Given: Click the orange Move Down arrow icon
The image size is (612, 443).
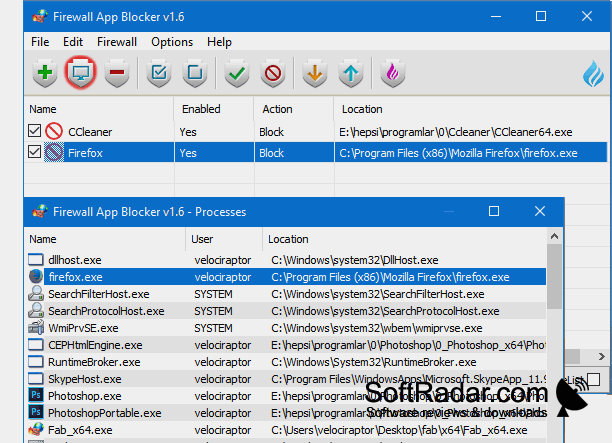Looking at the screenshot, I should coord(315,73).
